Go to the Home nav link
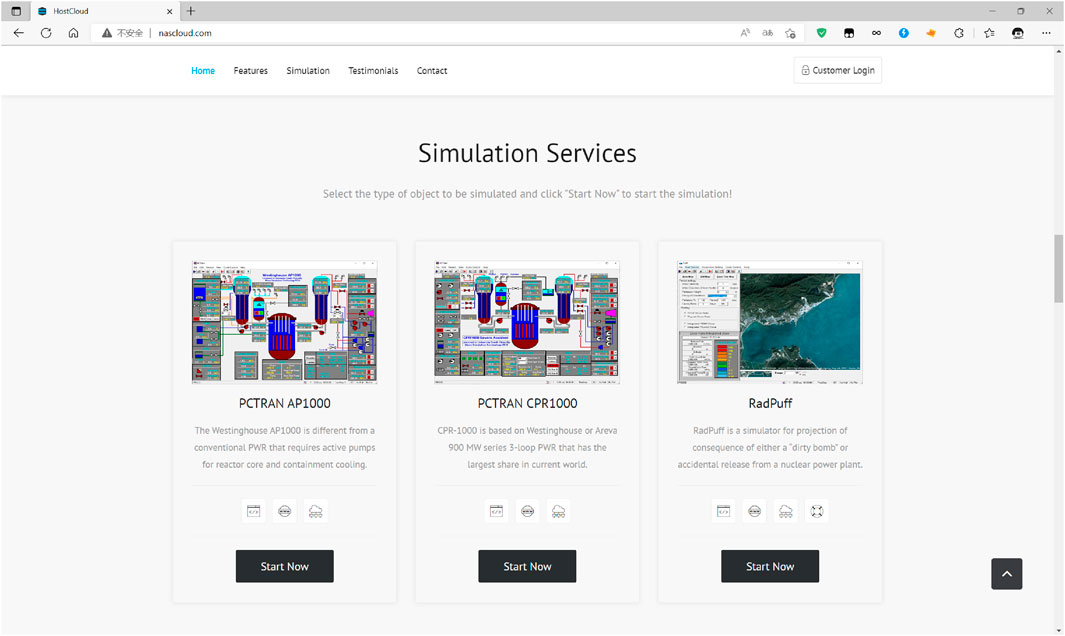 tap(203, 71)
